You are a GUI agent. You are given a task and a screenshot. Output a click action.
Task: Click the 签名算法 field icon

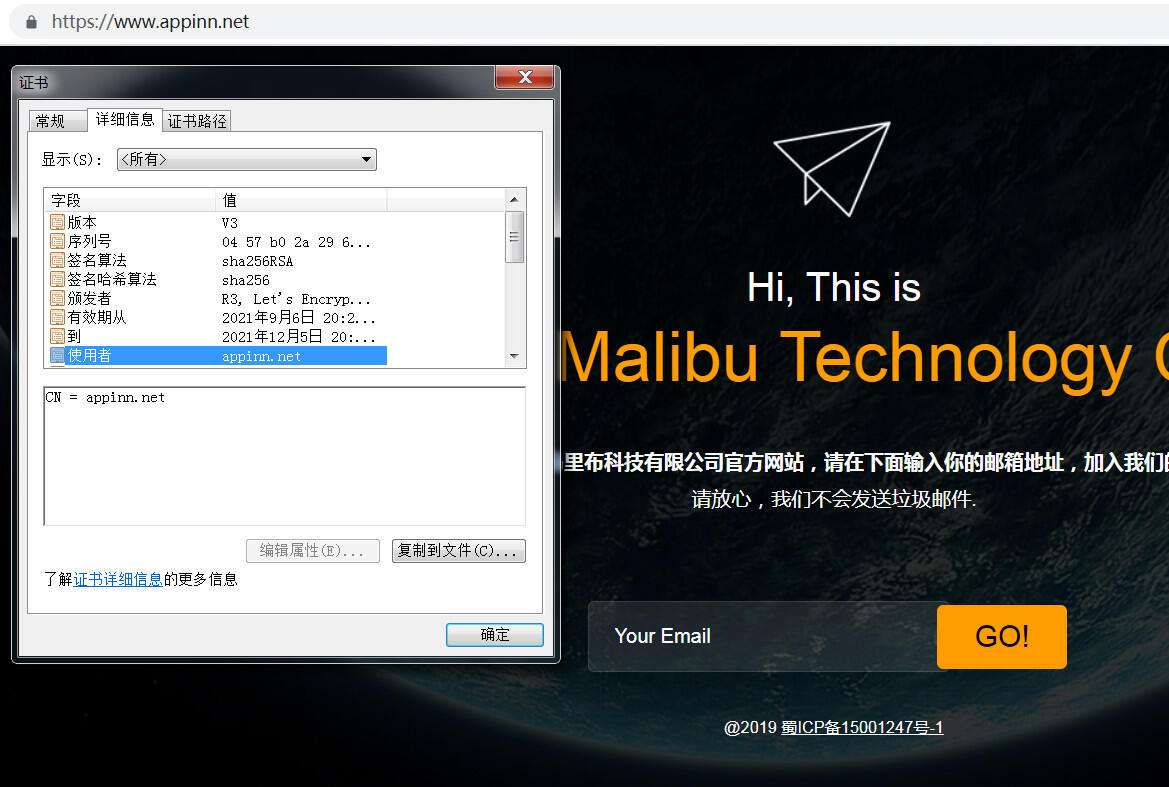tap(57, 260)
